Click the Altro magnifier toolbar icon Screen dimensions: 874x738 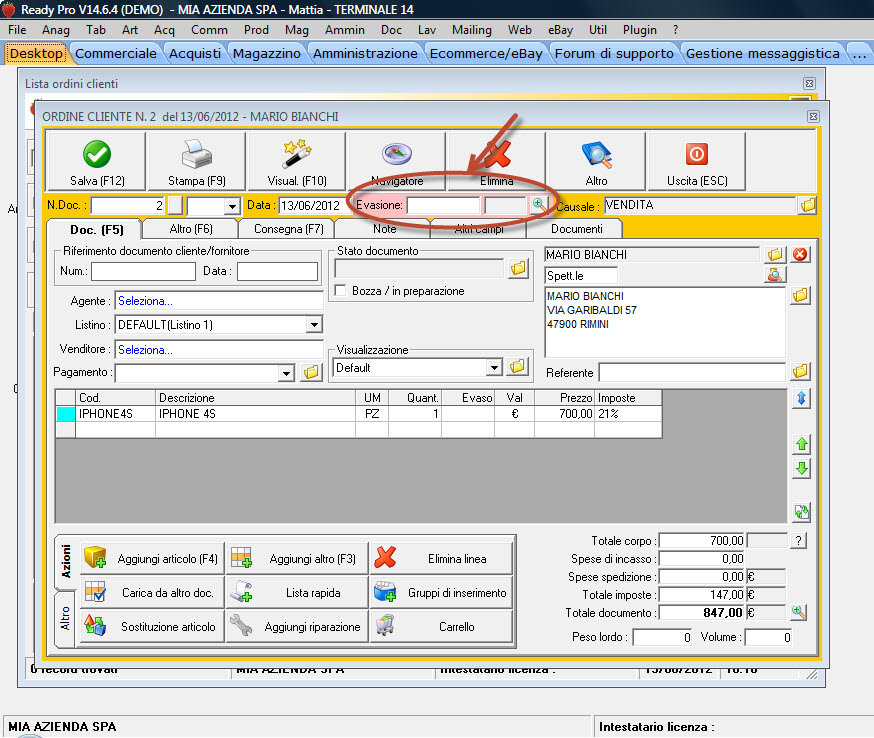point(596,155)
